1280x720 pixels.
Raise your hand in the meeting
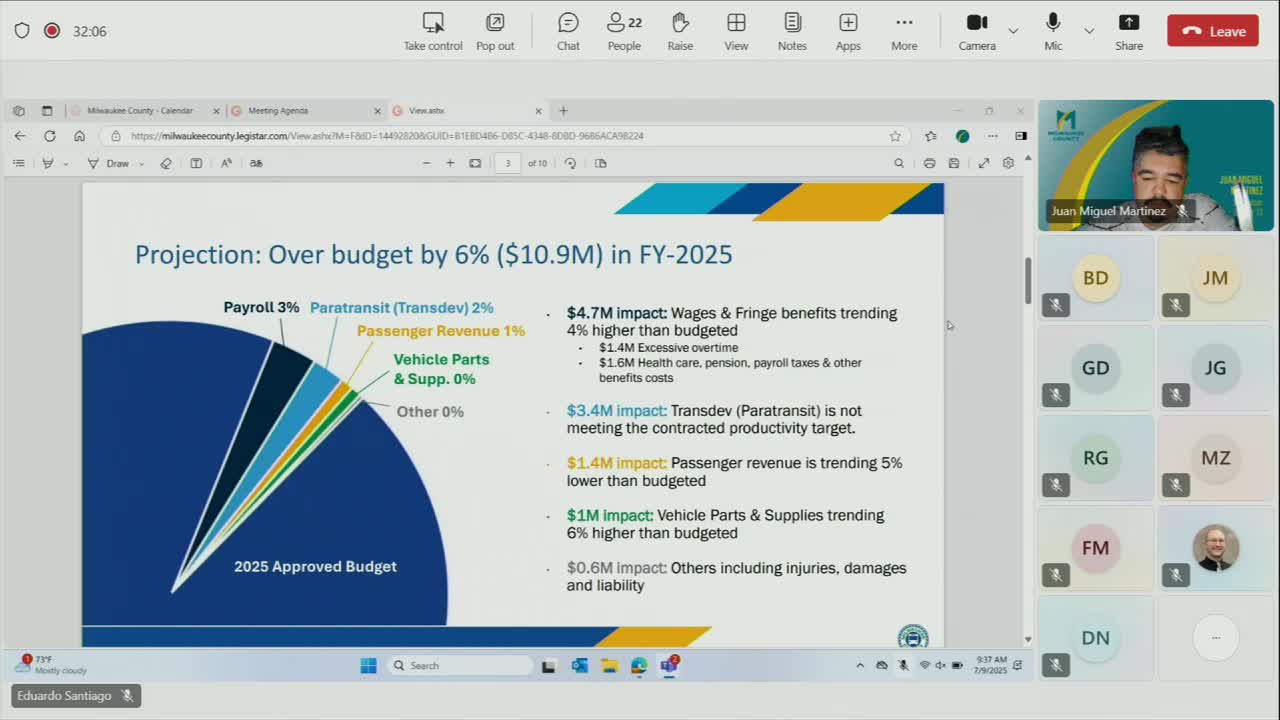(680, 32)
